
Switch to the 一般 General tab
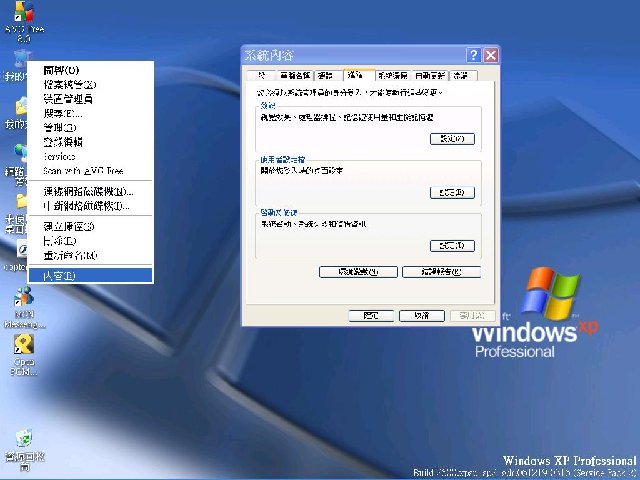click(262, 76)
